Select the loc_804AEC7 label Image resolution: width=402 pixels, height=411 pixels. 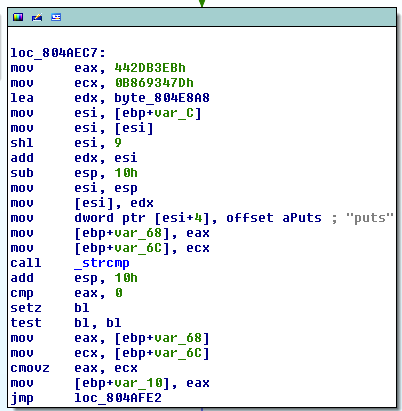[x=58, y=53]
